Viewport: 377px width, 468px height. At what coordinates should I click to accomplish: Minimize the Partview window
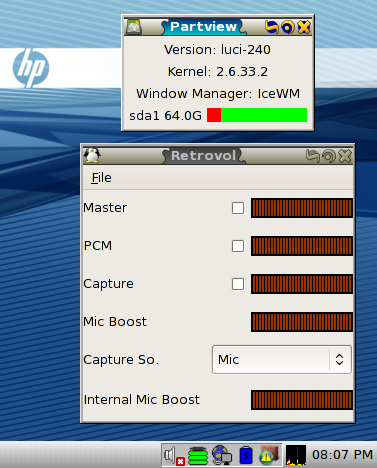[272, 27]
